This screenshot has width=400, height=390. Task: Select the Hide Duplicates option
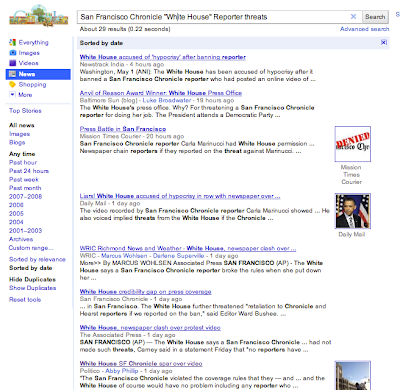click(x=32, y=279)
